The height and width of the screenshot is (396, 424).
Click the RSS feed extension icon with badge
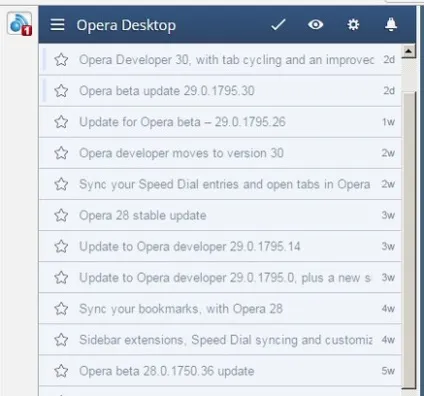[x=20, y=23]
